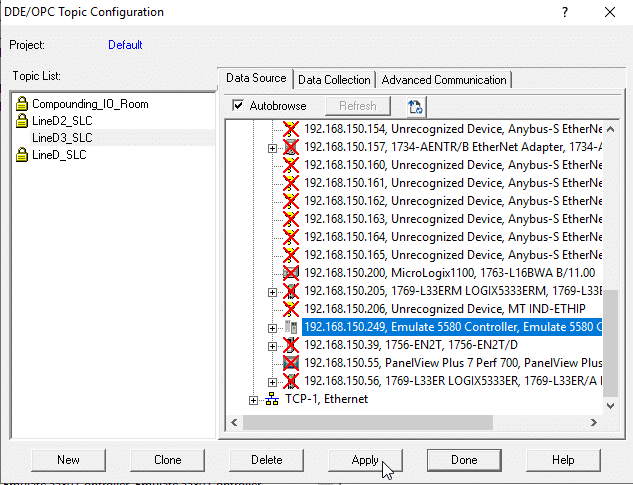Click the lock icon beside LineD_SLC

pyautogui.click(x=21, y=155)
